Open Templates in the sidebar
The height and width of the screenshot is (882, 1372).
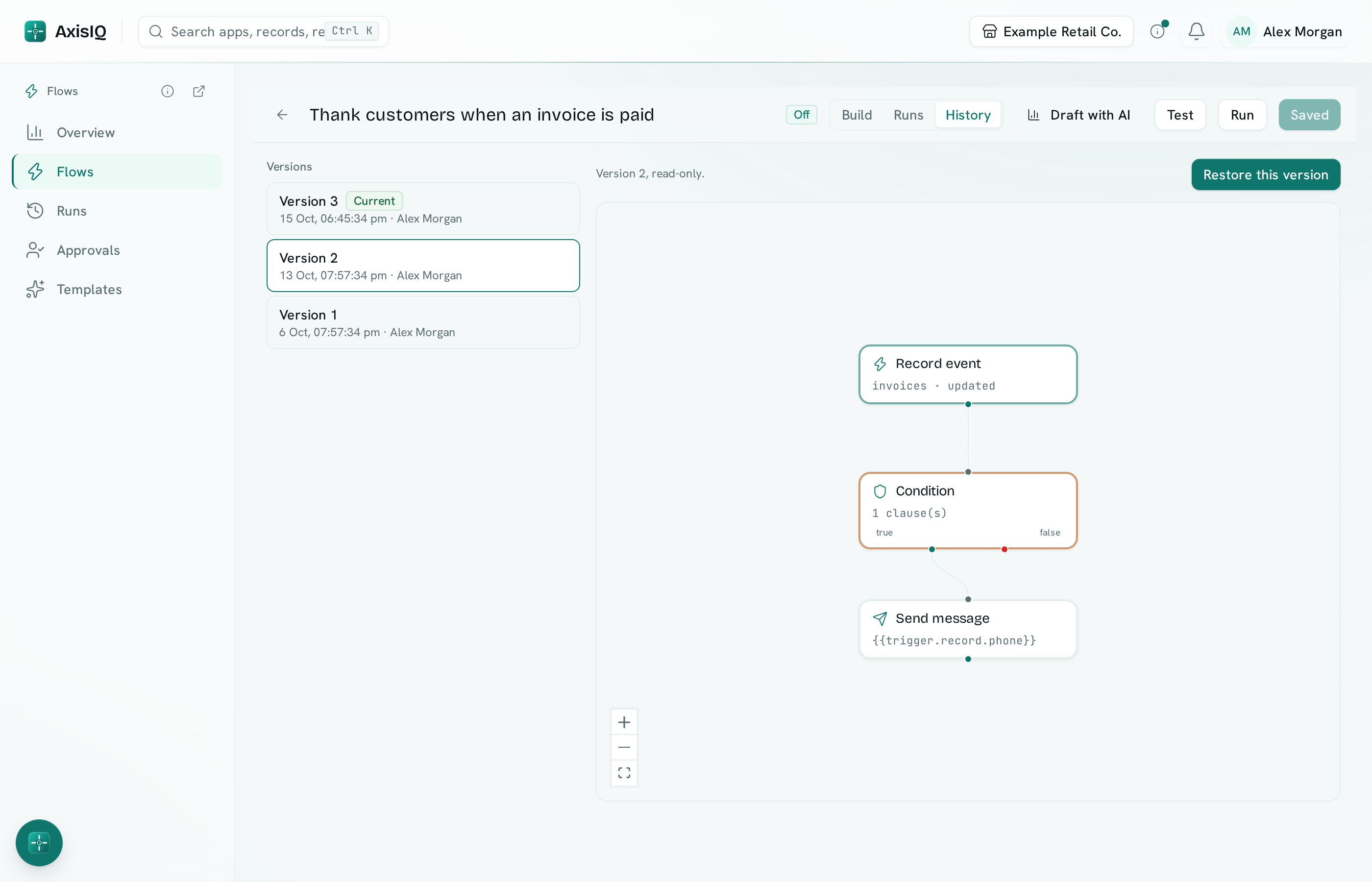[118, 289]
